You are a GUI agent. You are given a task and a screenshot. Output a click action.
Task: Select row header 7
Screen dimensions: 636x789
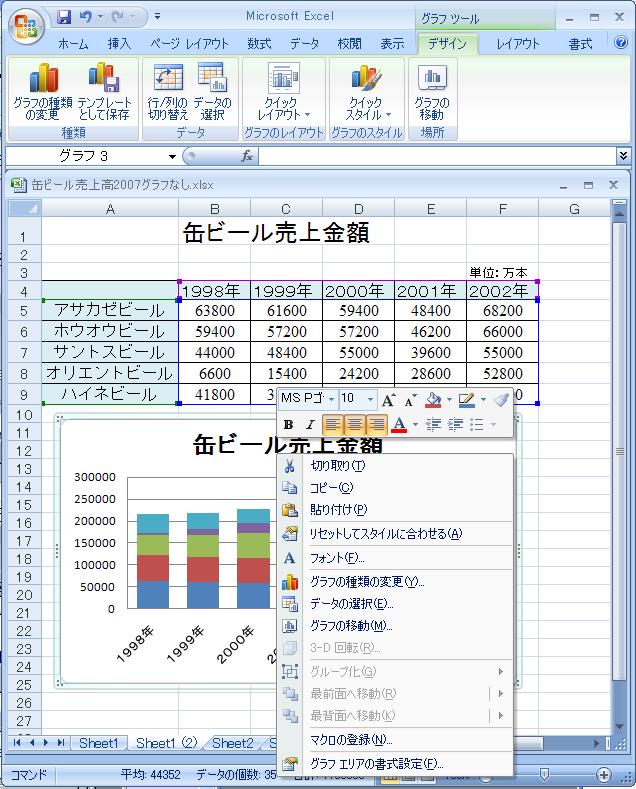(x=24, y=353)
